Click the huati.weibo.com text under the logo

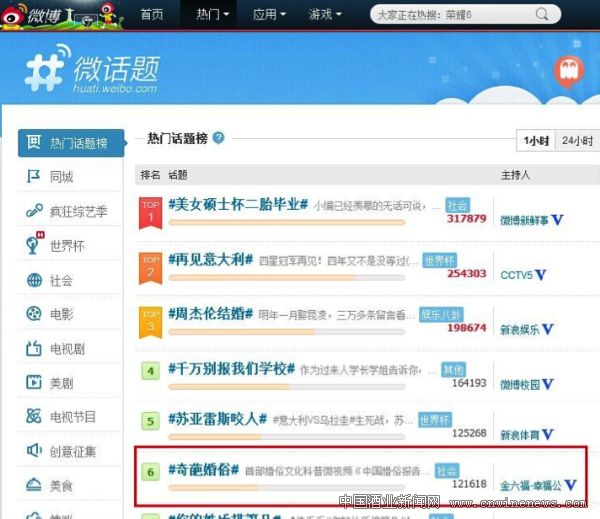point(115,88)
